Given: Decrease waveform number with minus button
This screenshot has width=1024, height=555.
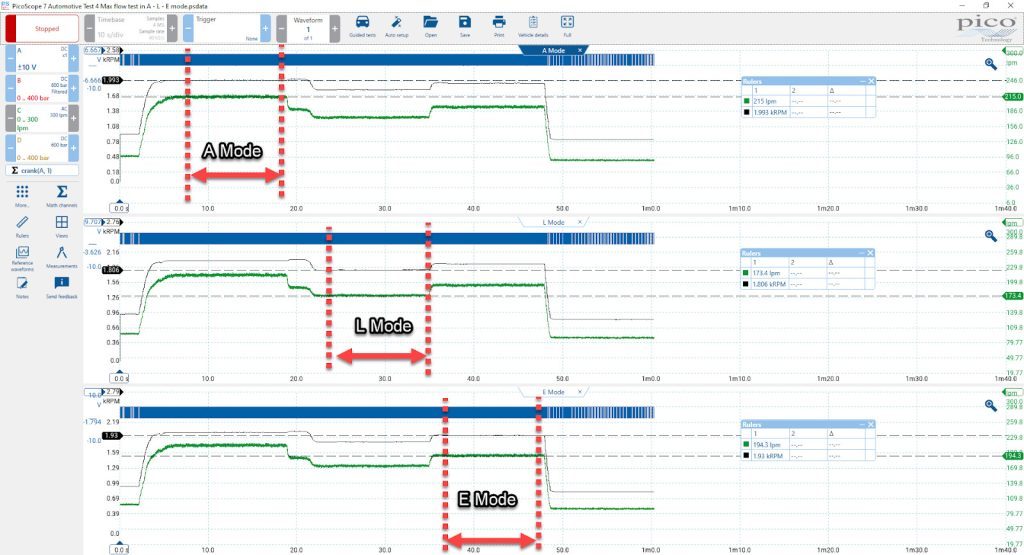Looking at the screenshot, I should tap(281, 29).
